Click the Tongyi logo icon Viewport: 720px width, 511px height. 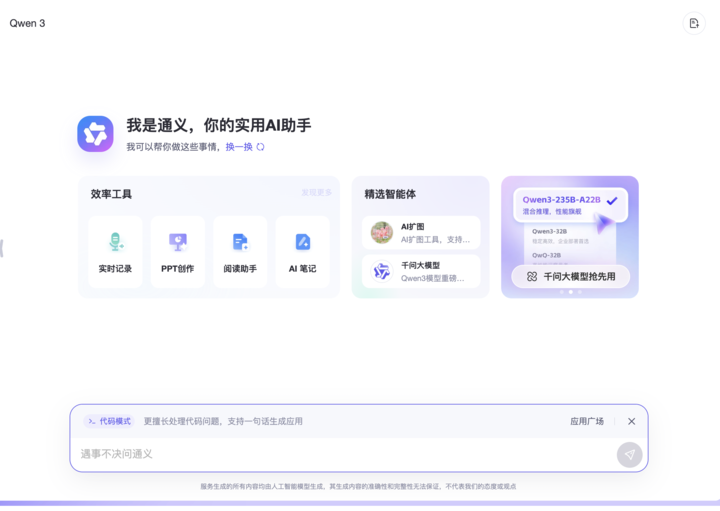pyautogui.click(x=96, y=134)
